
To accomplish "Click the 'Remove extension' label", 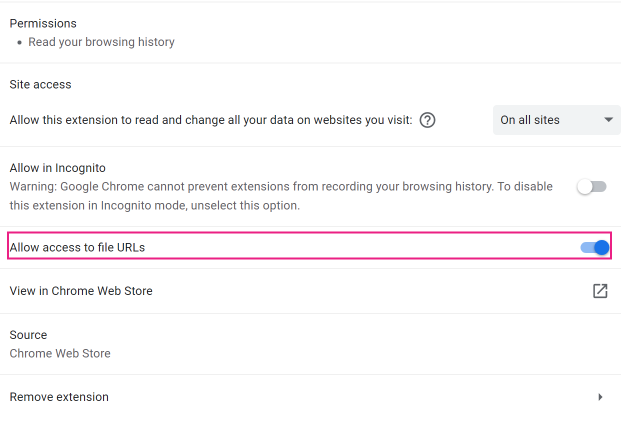I will click(x=59, y=397).
